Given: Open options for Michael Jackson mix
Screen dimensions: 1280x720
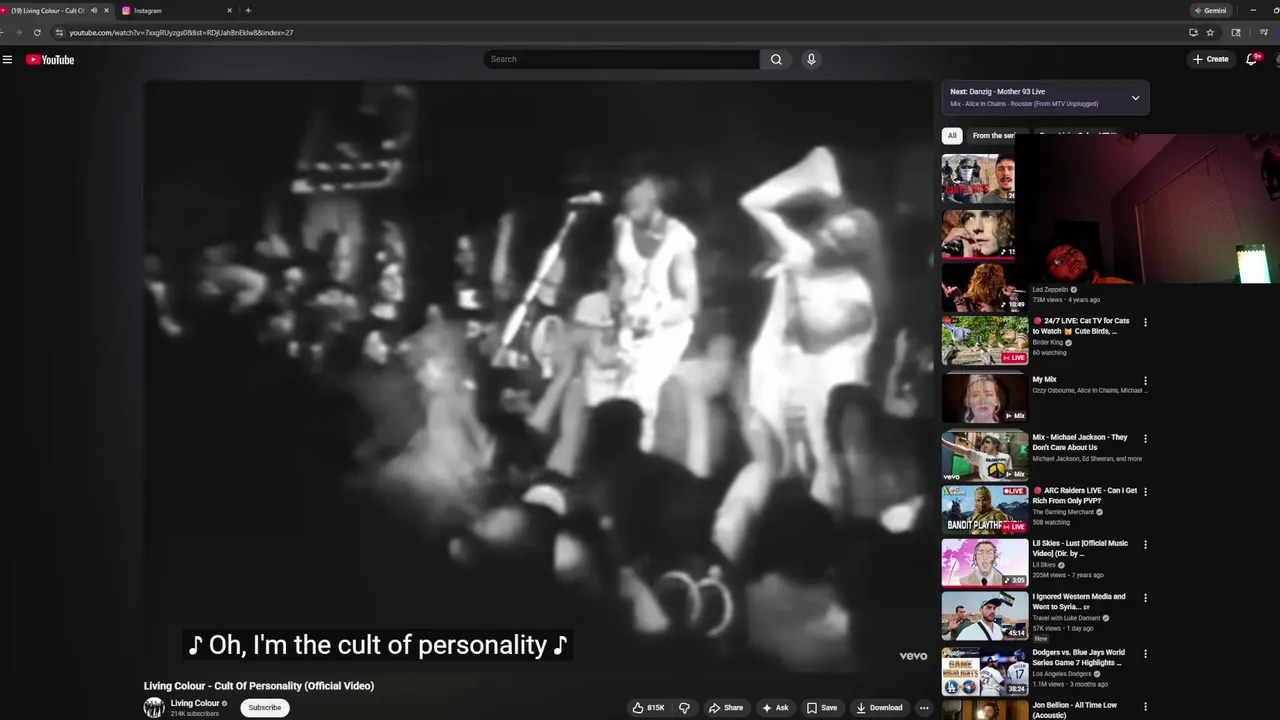Looking at the screenshot, I should pos(1145,438).
